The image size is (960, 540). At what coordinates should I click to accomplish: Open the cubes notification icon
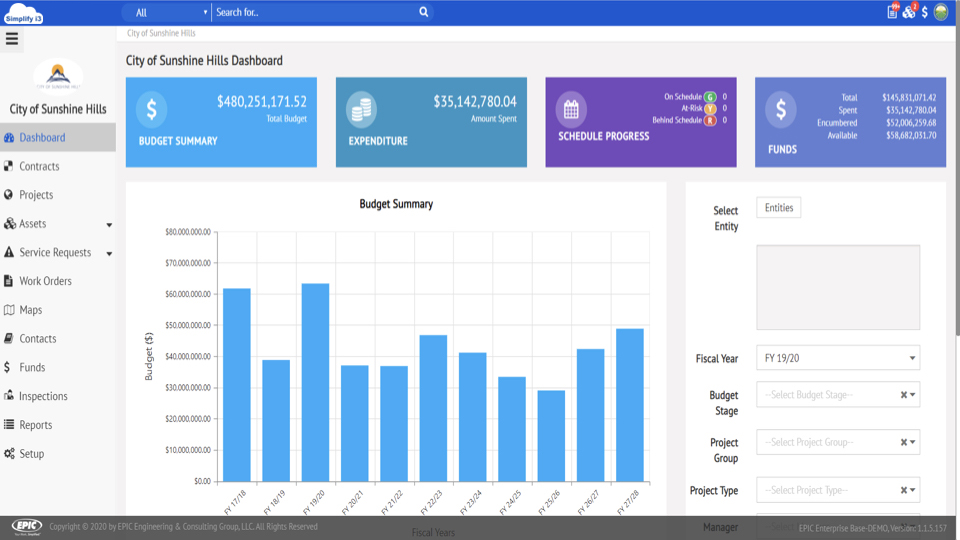908,12
